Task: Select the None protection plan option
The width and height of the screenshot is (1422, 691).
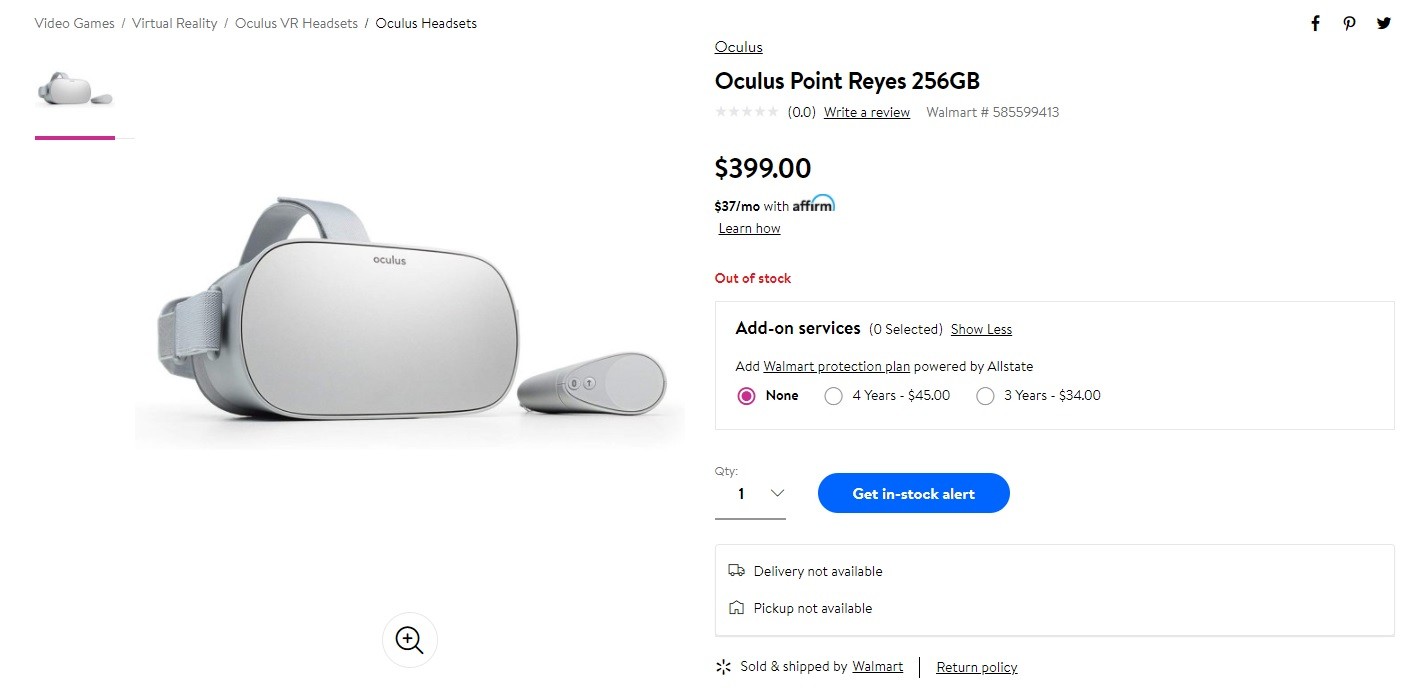Action: pyautogui.click(x=746, y=396)
